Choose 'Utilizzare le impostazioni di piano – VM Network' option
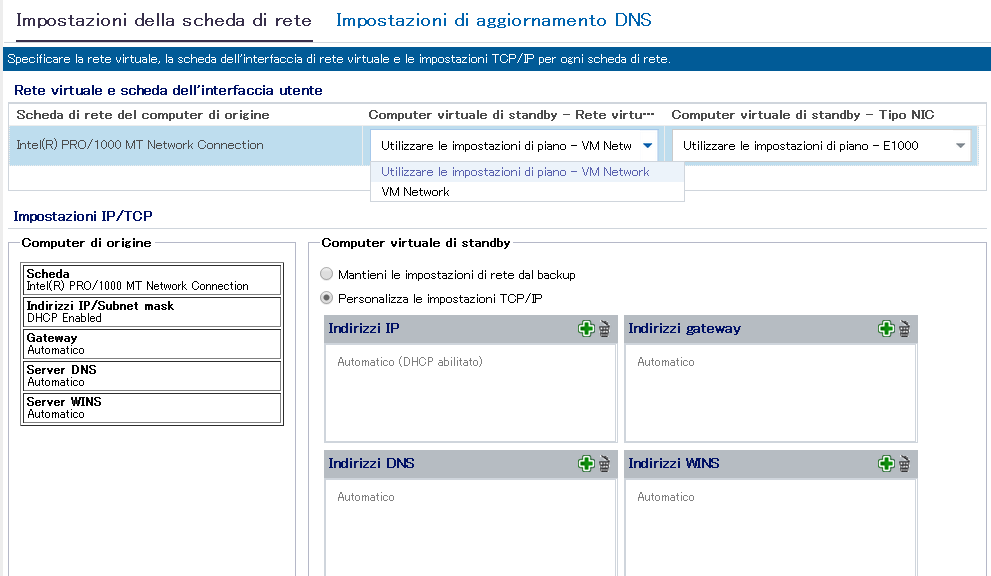Screen dimensions: 991x576 tap(527, 172)
